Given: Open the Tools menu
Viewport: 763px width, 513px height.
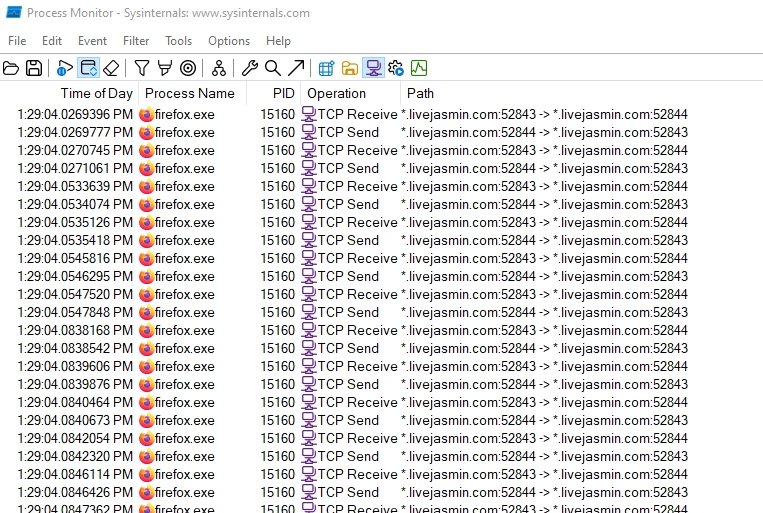Looking at the screenshot, I should click(178, 41).
